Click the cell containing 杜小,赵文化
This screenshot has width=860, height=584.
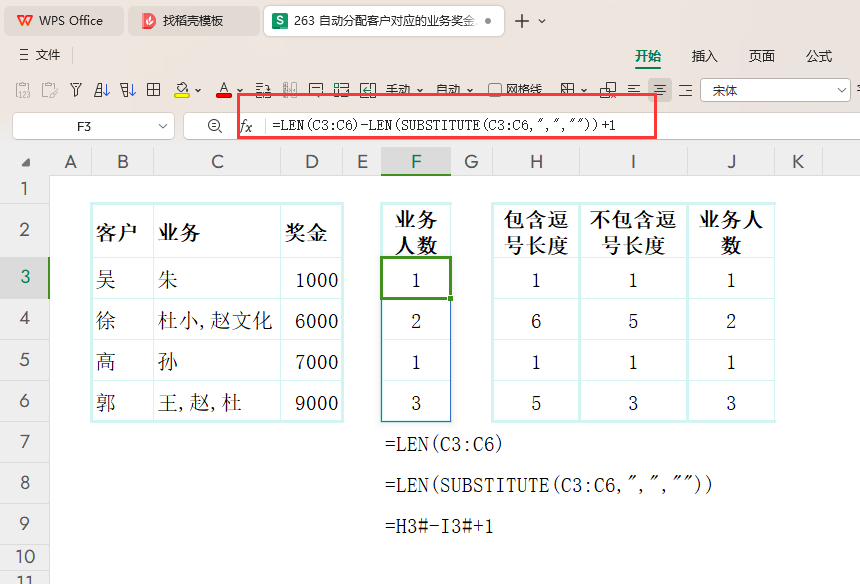(217, 320)
